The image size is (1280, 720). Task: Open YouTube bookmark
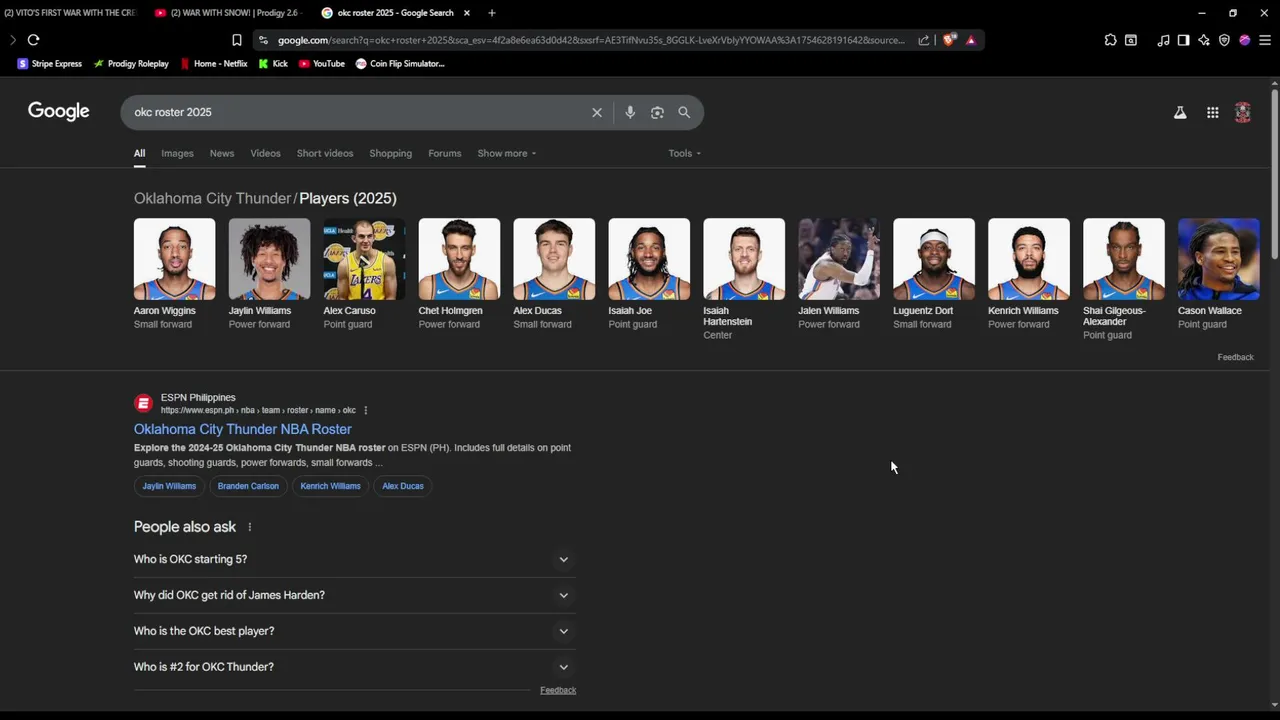[x=322, y=63]
